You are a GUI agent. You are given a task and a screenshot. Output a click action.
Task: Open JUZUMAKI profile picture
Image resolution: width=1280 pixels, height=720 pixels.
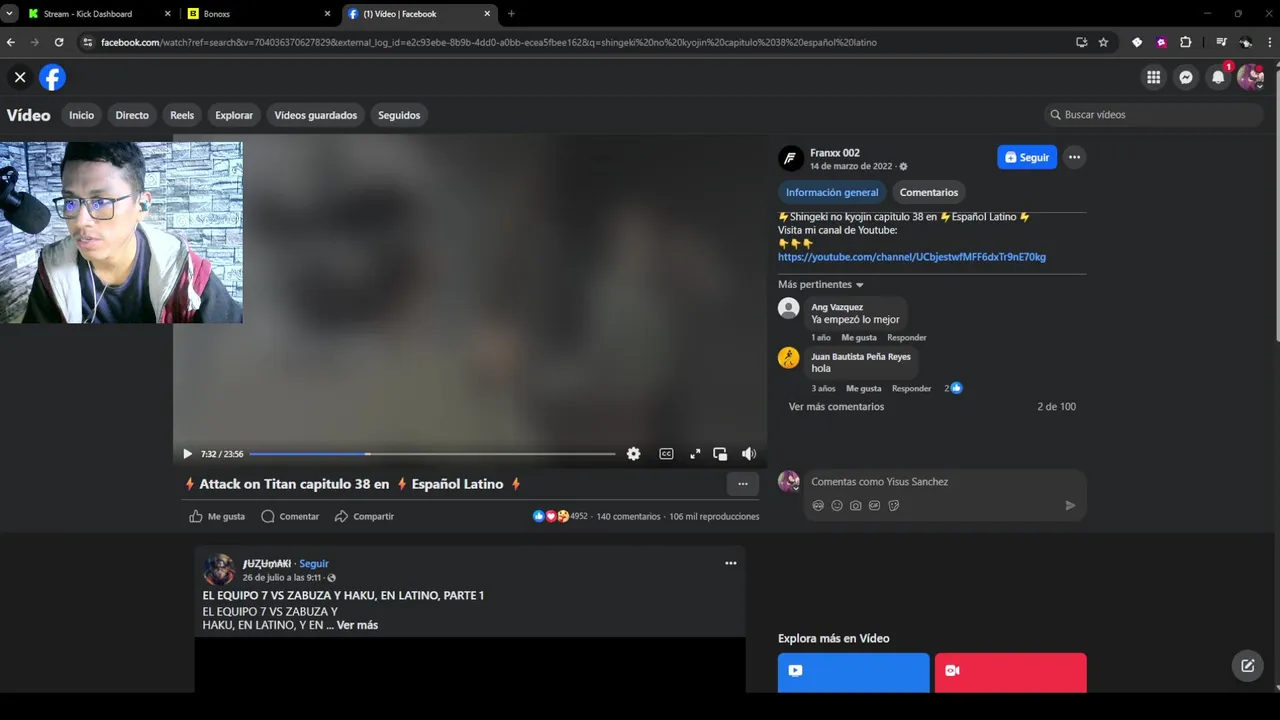click(x=219, y=570)
